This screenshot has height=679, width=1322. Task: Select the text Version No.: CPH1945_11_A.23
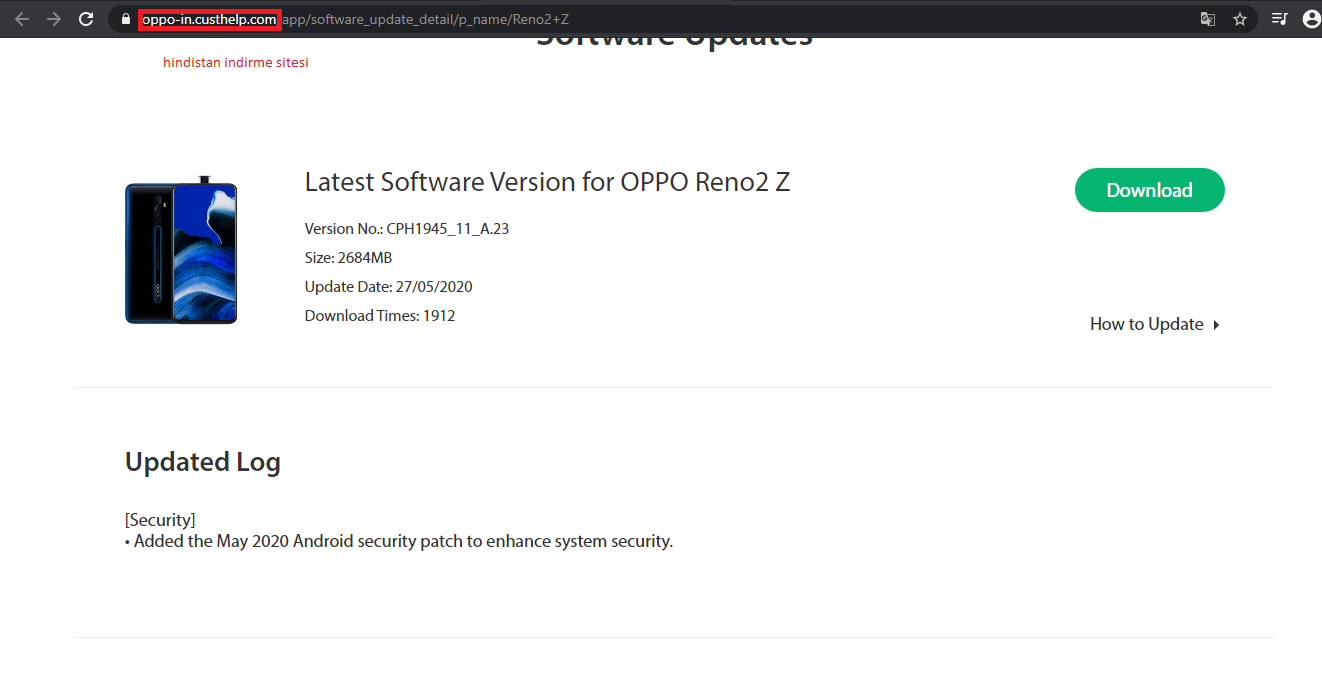tap(407, 229)
